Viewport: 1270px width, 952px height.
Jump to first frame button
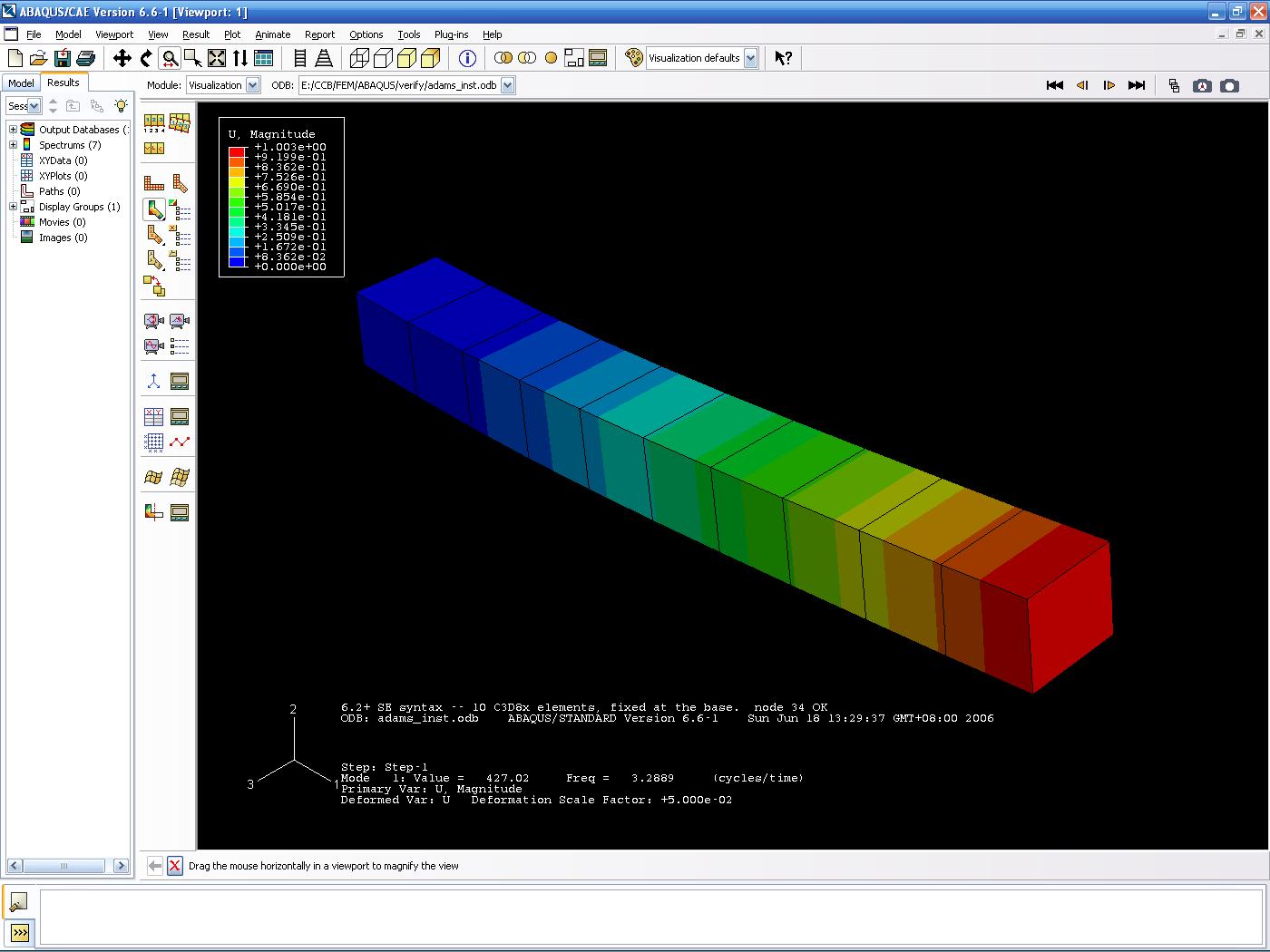(x=1055, y=85)
